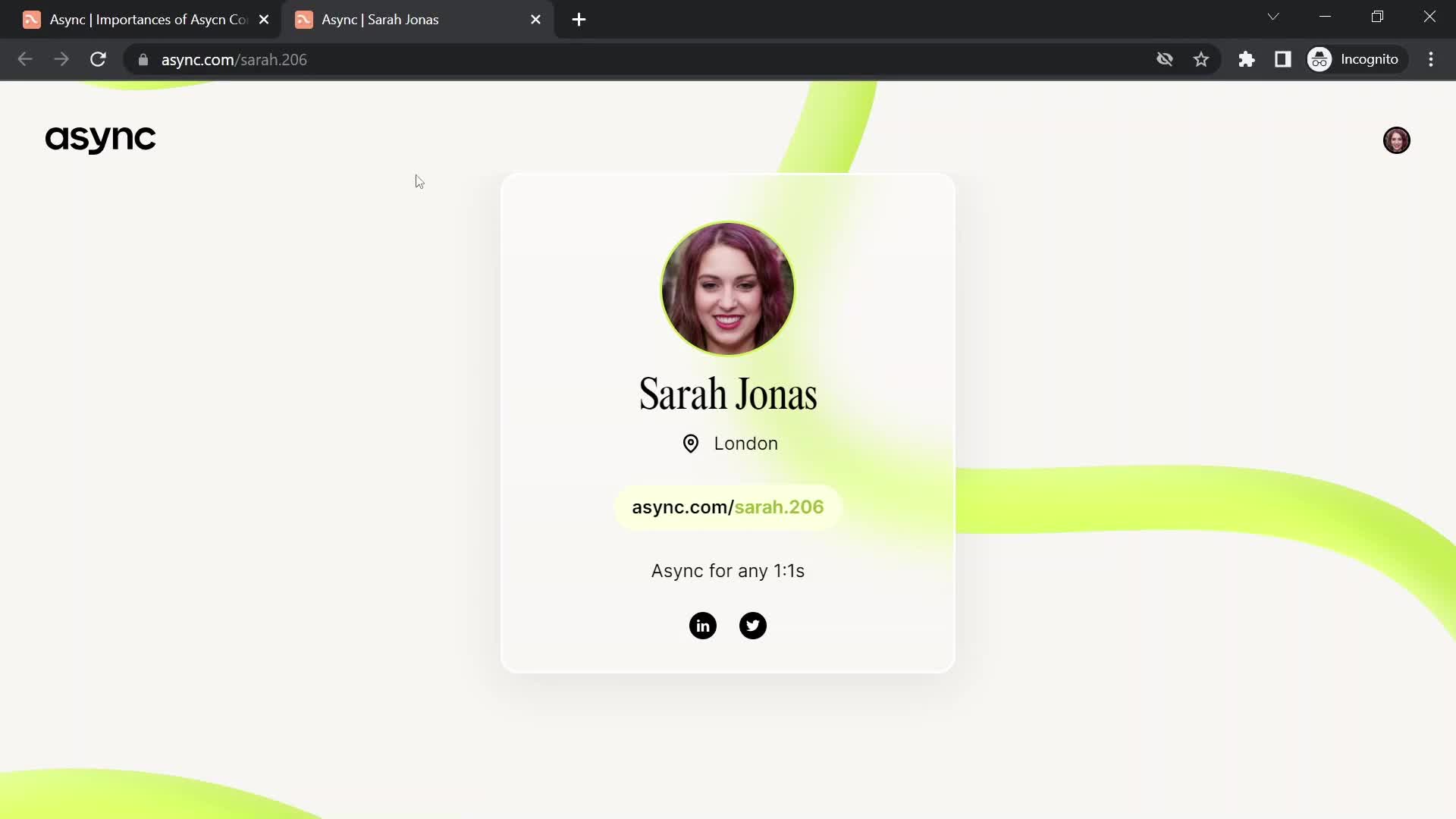Copy the async.com/sarah.206 profile link
The height and width of the screenshot is (819, 1456).
tap(727, 507)
